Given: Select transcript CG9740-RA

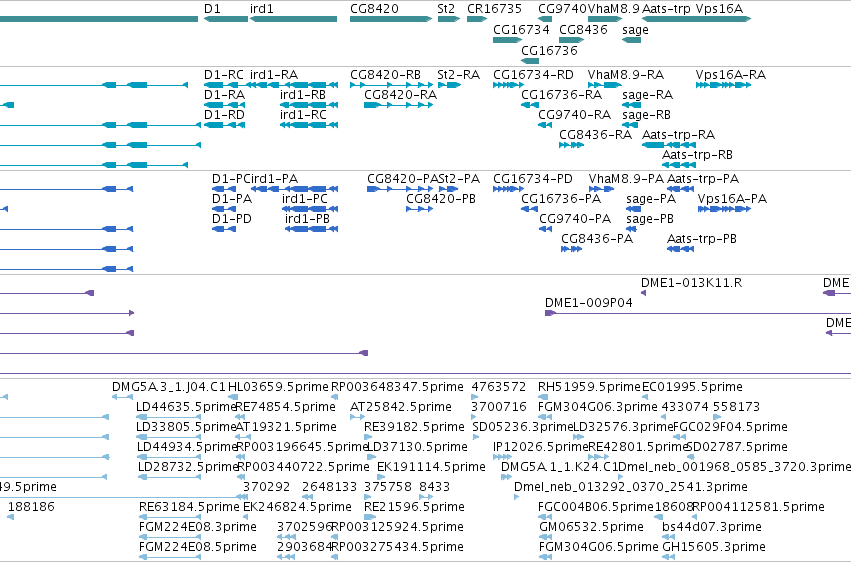Looking at the screenshot, I should [x=545, y=125].
